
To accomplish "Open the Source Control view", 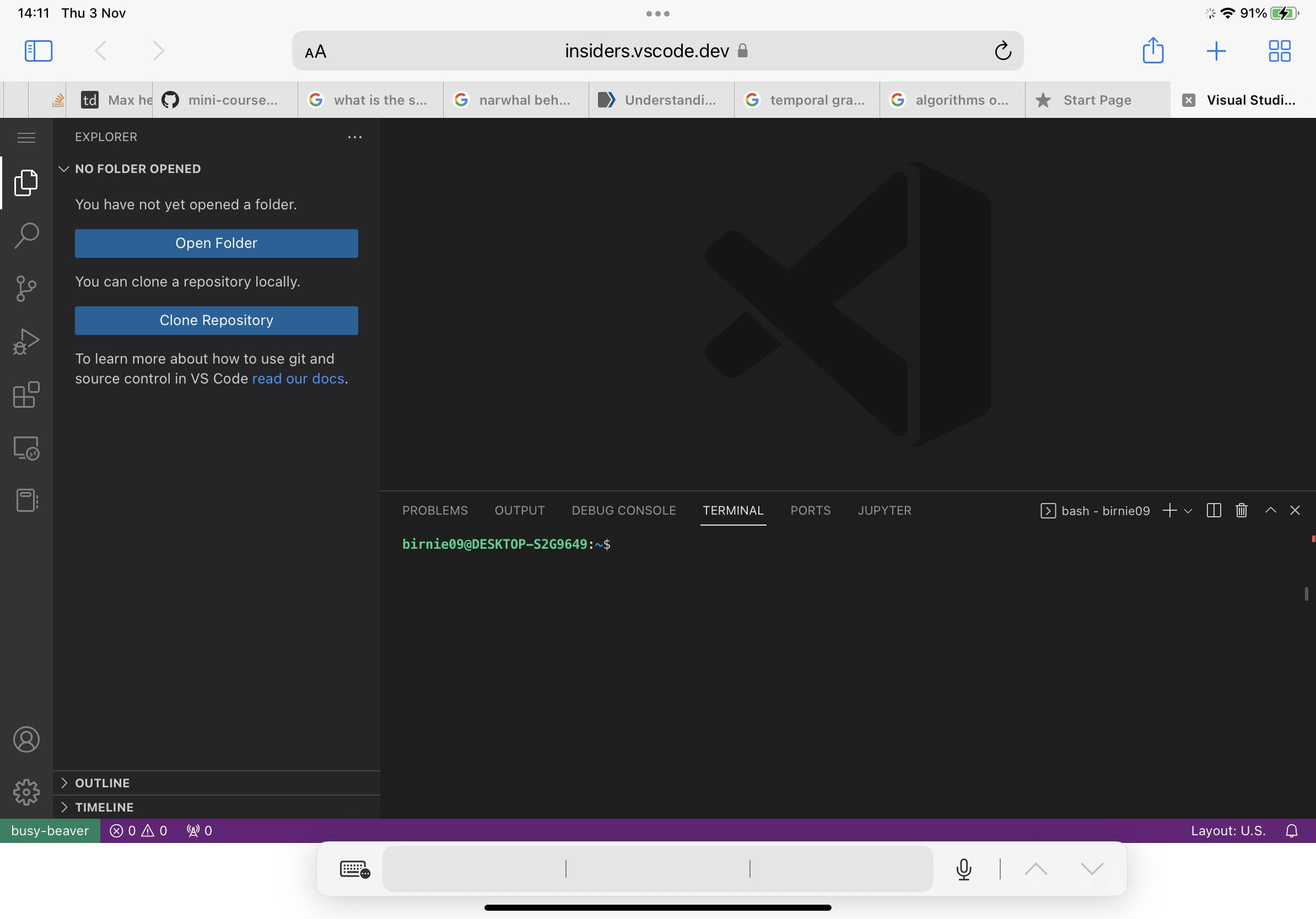I will point(26,289).
